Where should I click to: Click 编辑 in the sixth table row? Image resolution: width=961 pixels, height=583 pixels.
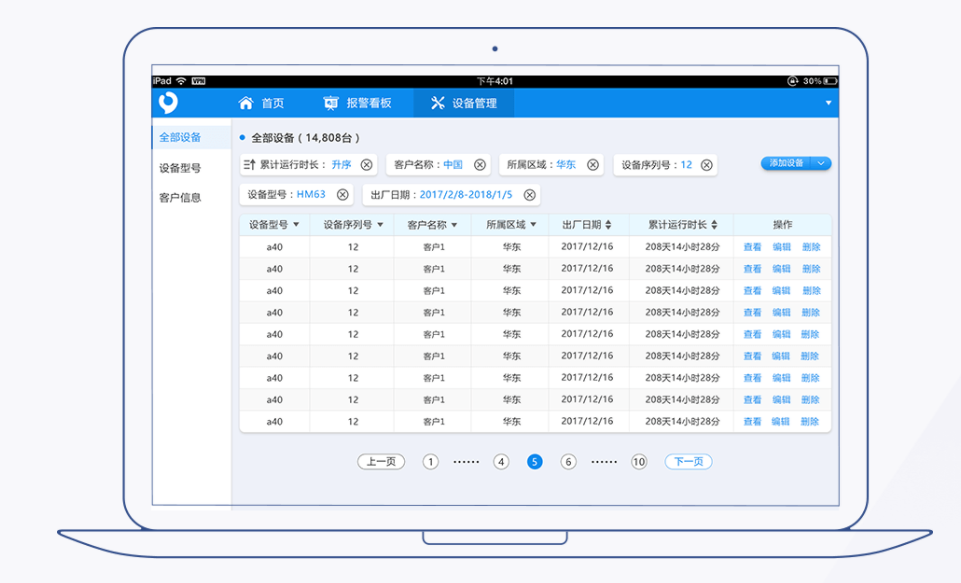[x=781, y=356]
